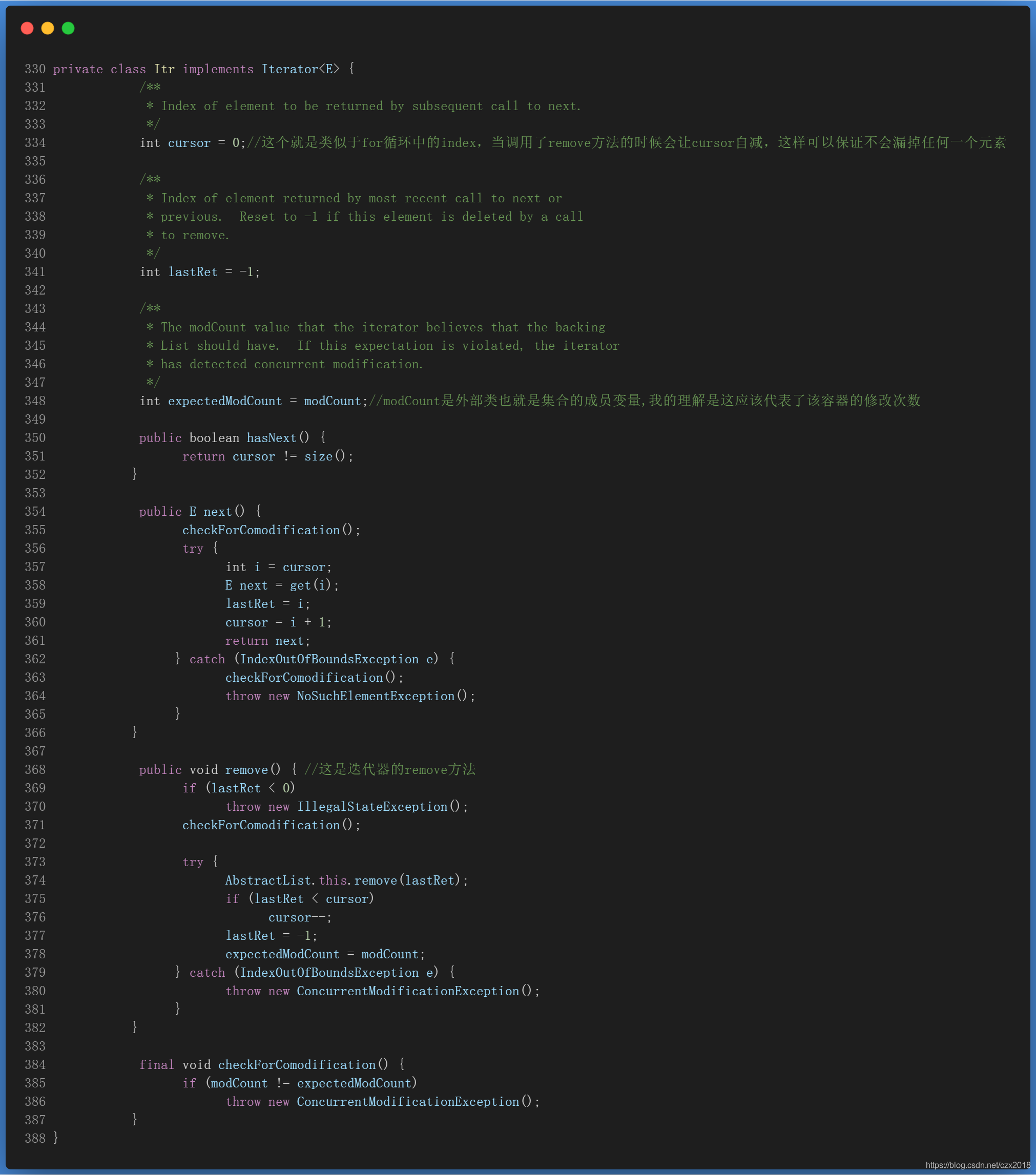The height and width of the screenshot is (1175, 1036).
Task: Click the IllegalStateException text
Action: coord(372,807)
